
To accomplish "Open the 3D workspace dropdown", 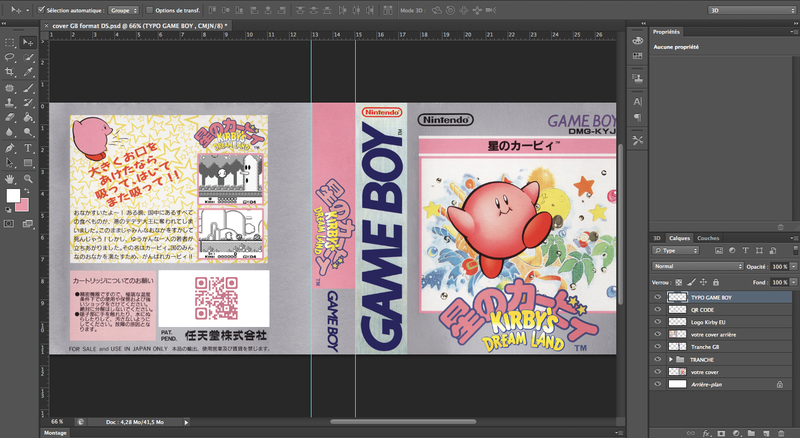I will pyautogui.click(x=752, y=10).
